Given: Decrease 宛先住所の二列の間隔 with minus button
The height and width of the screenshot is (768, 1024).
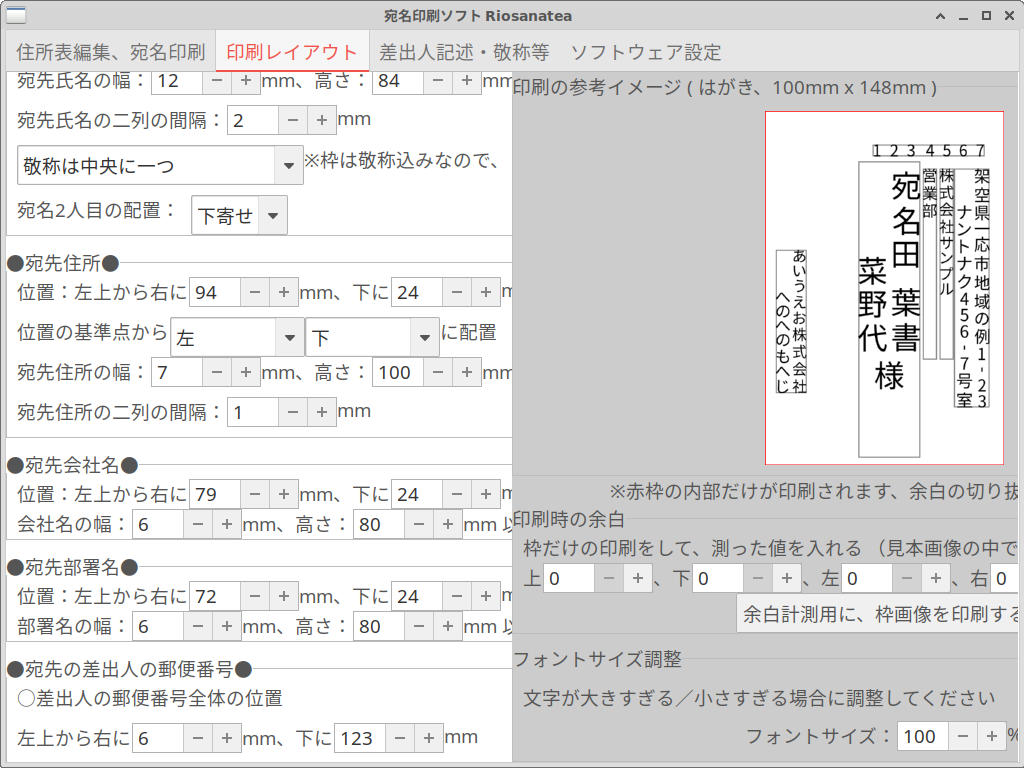Looking at the screenshot, I should point(292,412).
